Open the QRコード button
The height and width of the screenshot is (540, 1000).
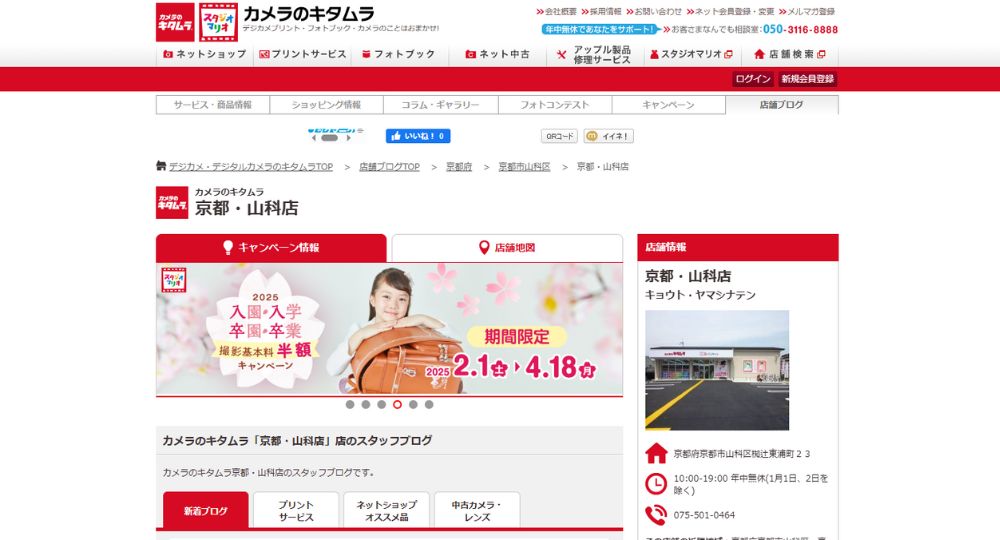pyautogui.click(x=559, y=136)
